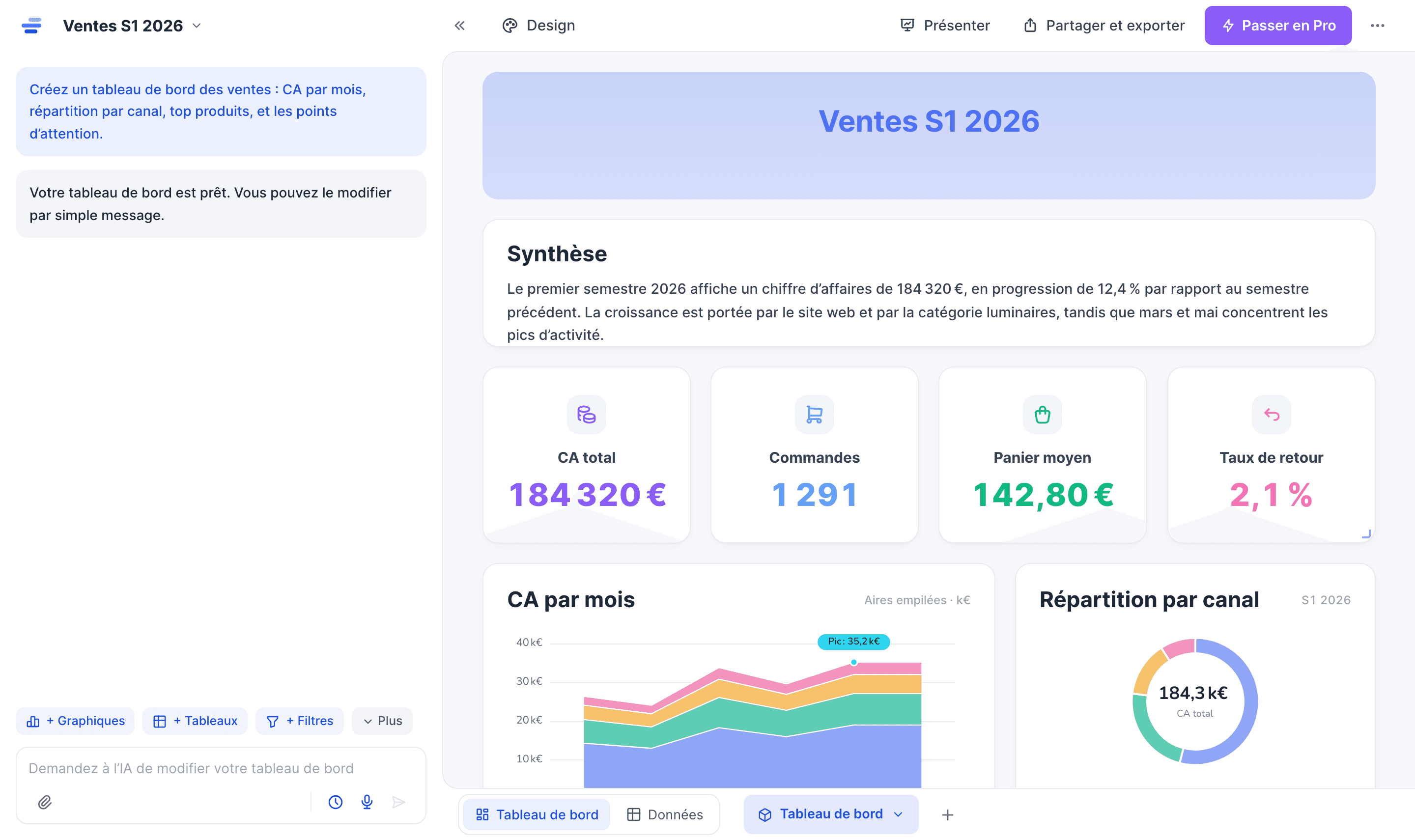1415x840 pixels.
Task: Open the Design panel
Action: point(538,26)
